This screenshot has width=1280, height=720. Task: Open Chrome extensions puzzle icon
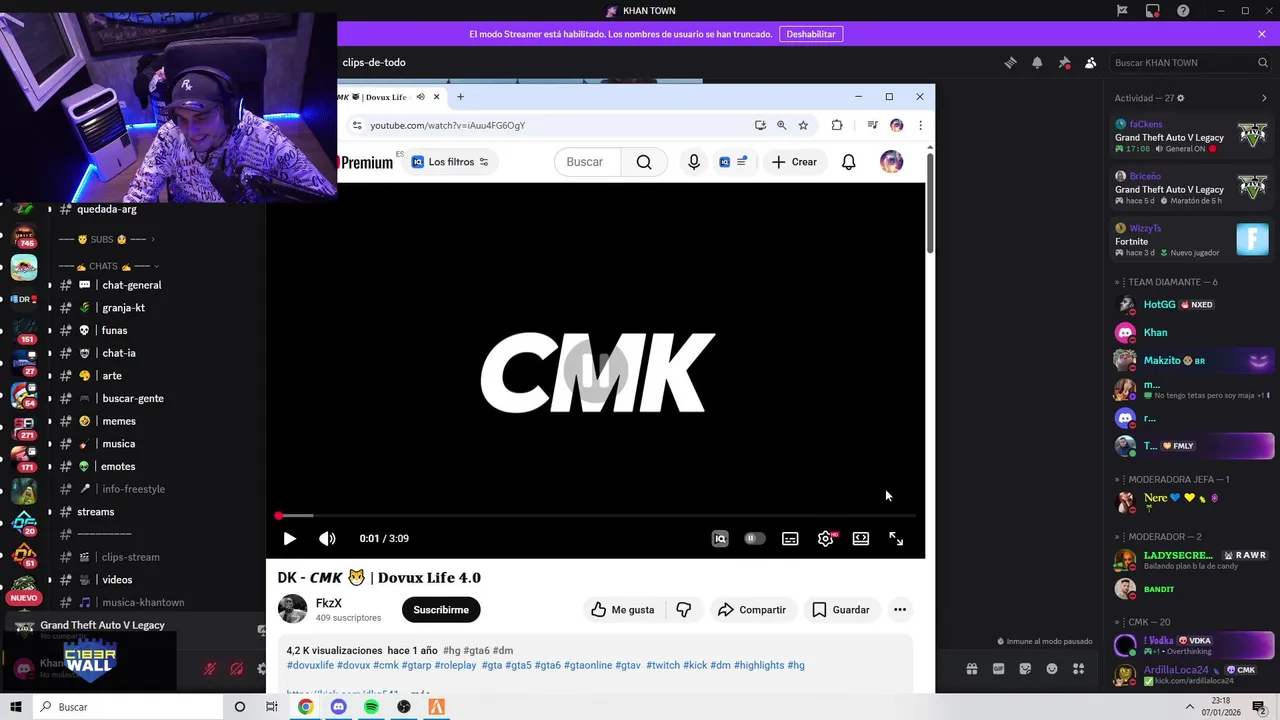(837, 125)
